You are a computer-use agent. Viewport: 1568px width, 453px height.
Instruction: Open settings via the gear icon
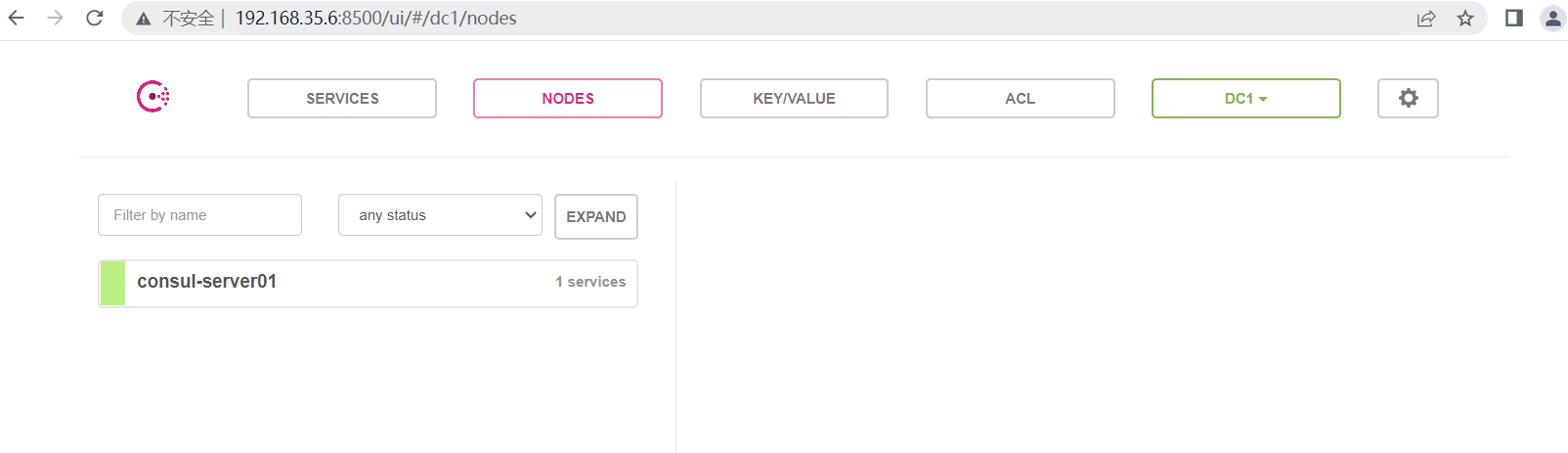tap(1408, 98)
